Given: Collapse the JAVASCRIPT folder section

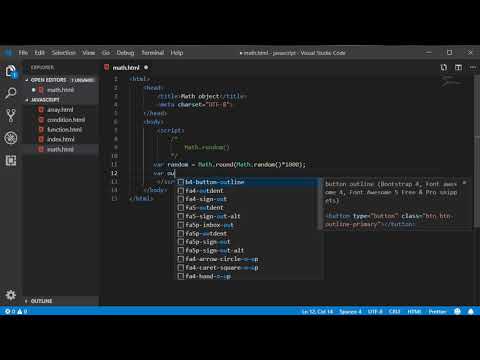Looking at the screenshot, I should click(45, 100).
